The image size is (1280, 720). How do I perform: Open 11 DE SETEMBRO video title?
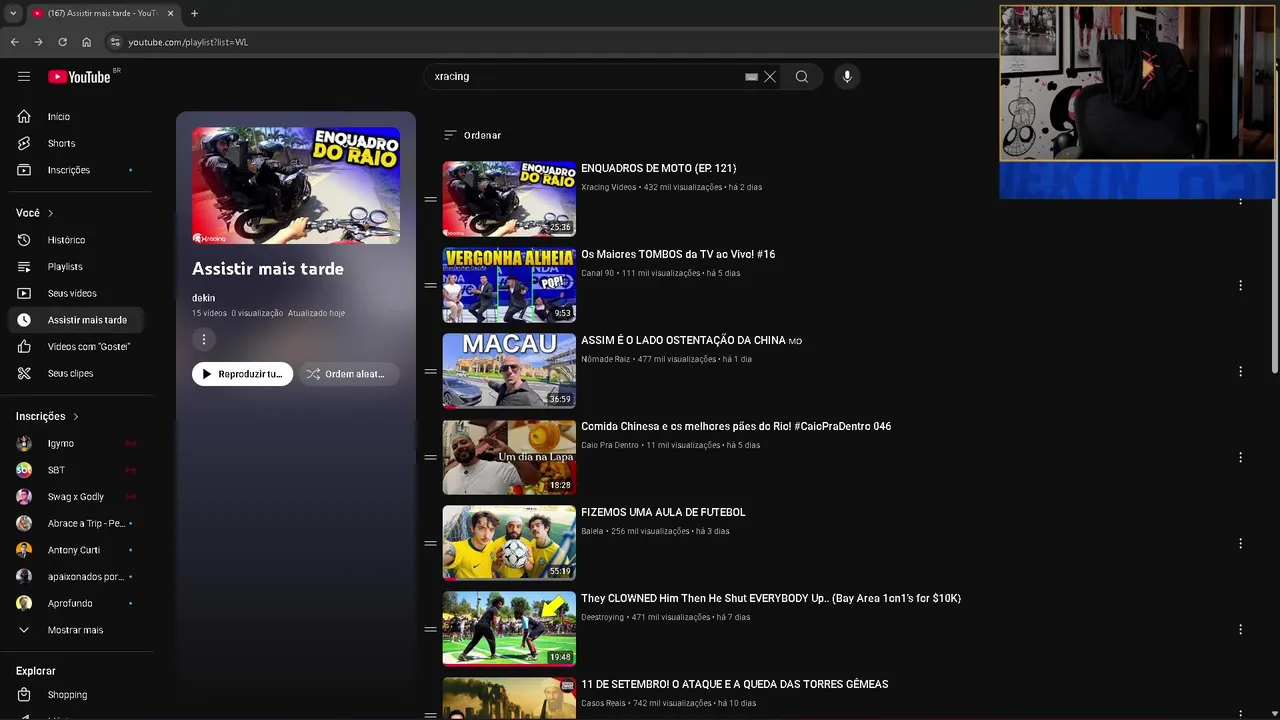(x=734, y=685)
